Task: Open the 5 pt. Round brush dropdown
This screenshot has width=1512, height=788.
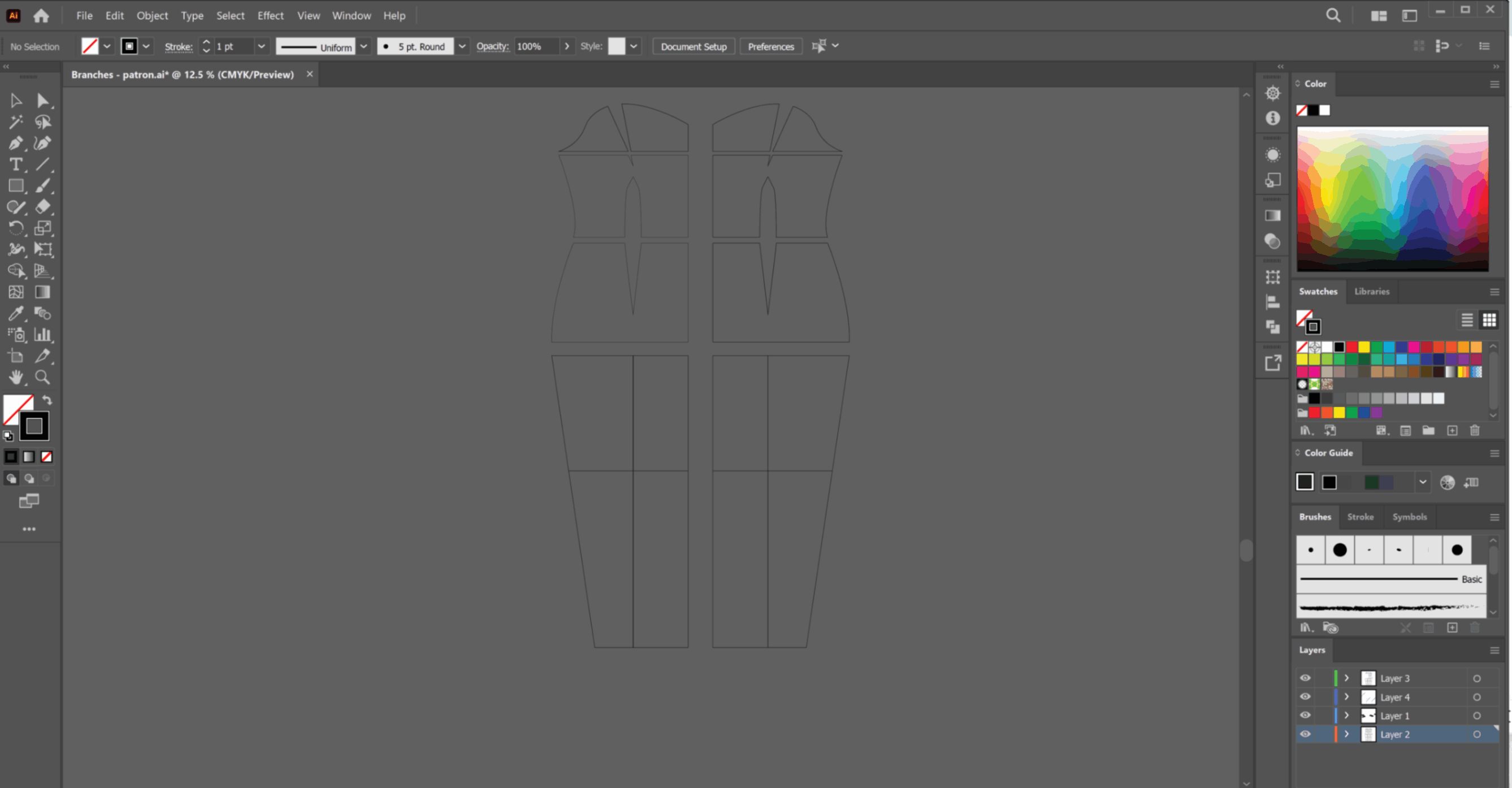Action: (x=462, y=46)
